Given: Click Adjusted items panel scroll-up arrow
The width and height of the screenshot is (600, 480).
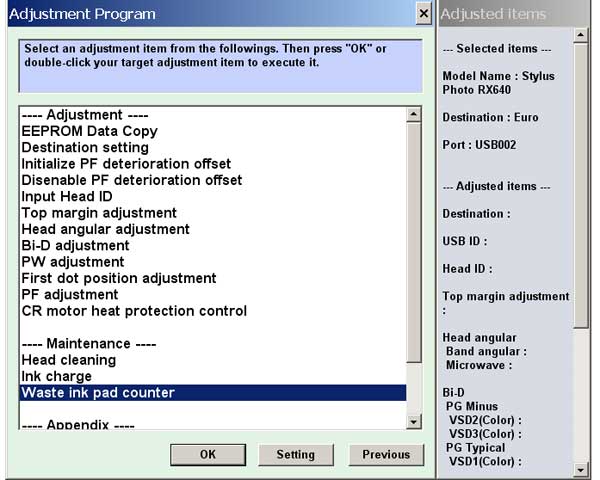Looking at the screenshot, I should pyautogui.click(x=580, y=35).
